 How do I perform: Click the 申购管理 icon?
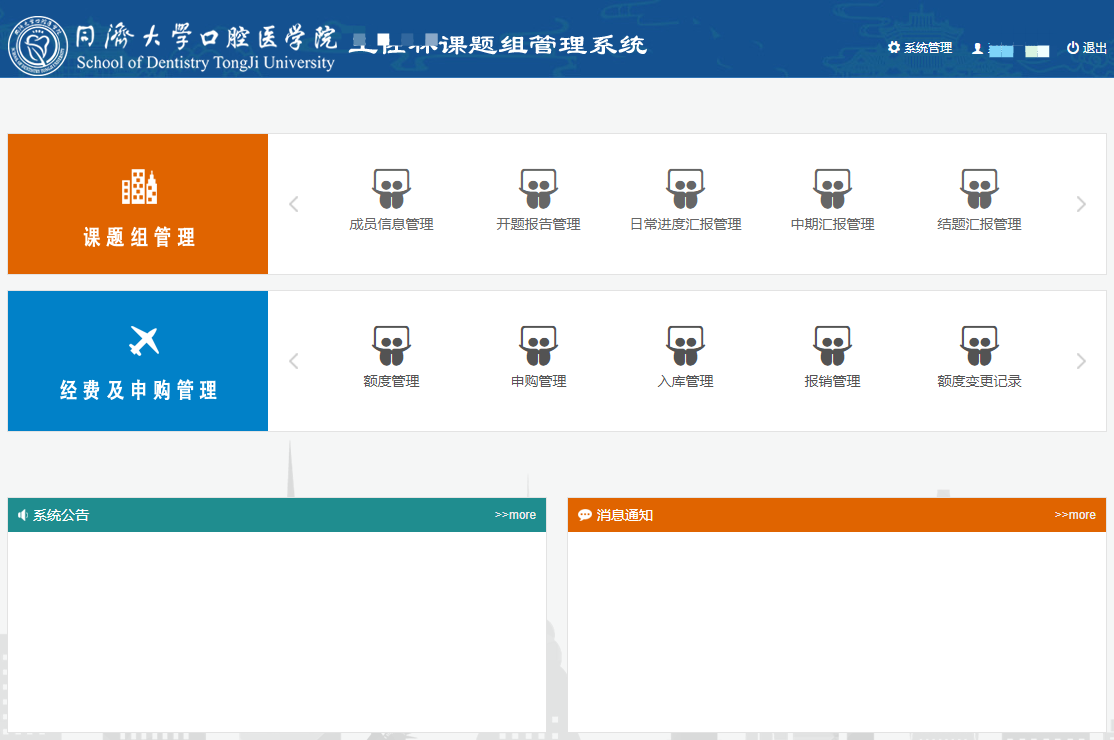538,347
